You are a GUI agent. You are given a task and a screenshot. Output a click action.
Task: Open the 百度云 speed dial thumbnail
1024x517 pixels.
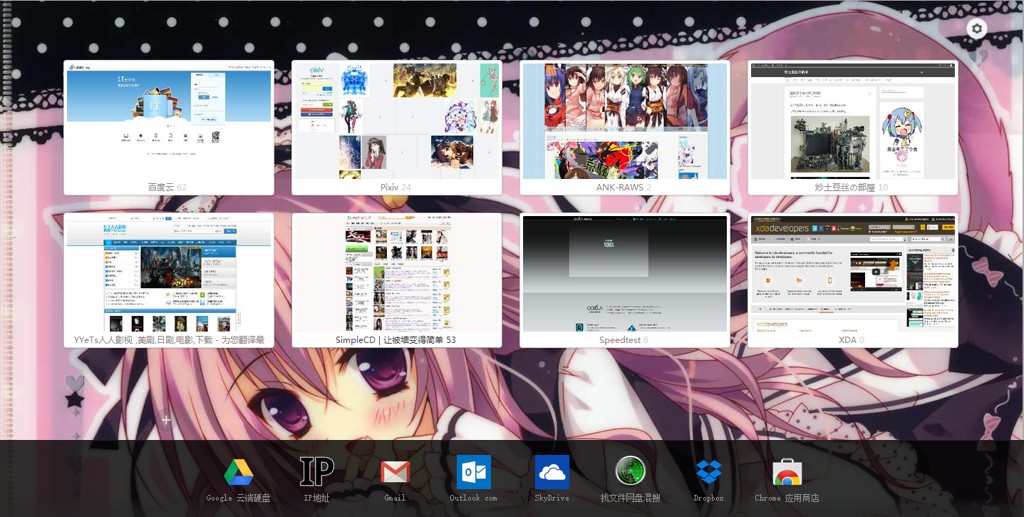click(168, 120)
